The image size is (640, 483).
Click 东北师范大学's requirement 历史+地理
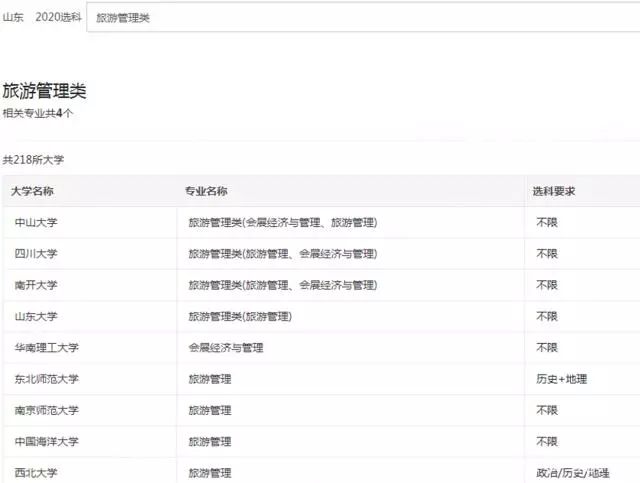point(562,379)
